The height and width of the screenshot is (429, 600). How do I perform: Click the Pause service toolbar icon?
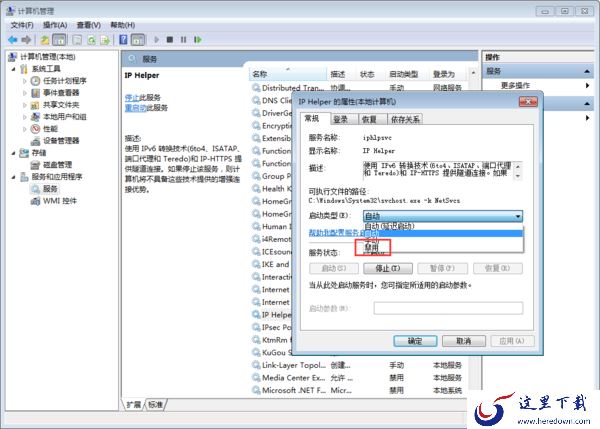(x=184, y=39)
